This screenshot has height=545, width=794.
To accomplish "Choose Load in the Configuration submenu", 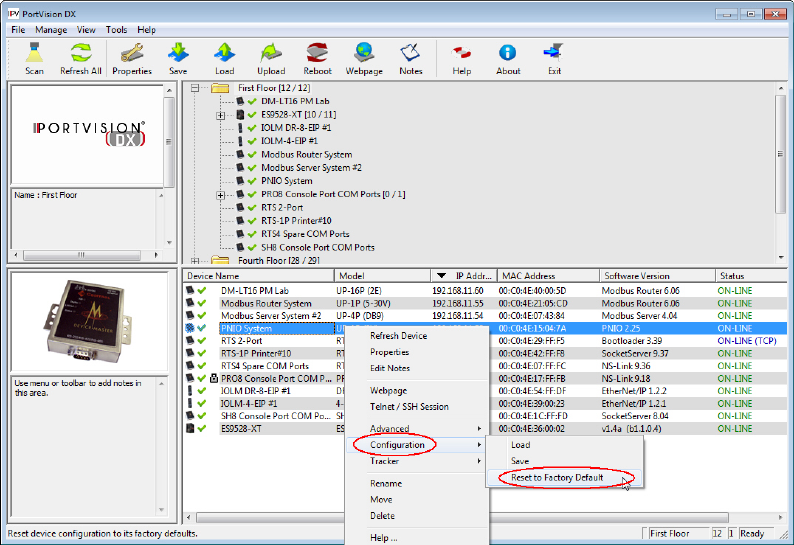I will pos(521,445).
